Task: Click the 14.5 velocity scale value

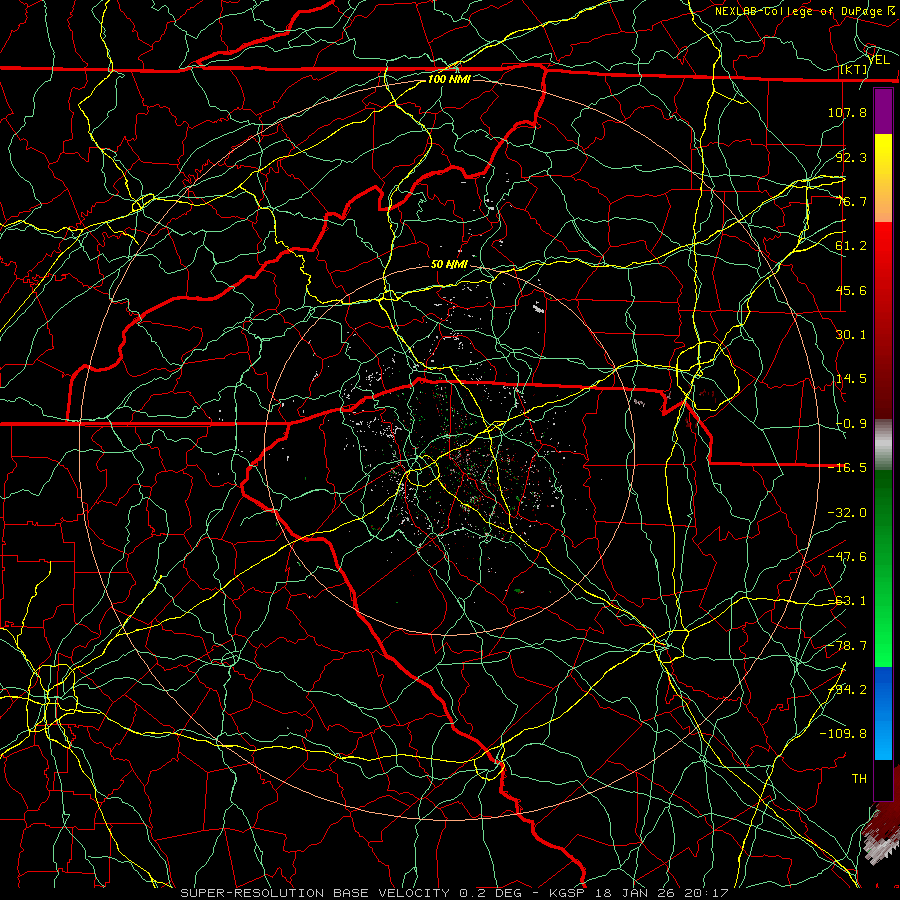Action: coord(851,379)
